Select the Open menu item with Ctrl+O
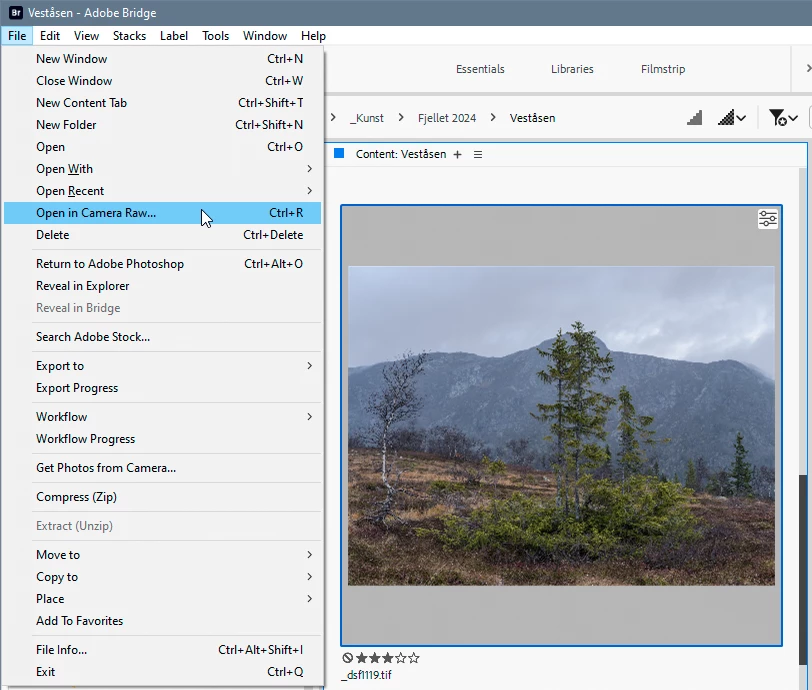812x690 pixels. click(x=163, y=147)
